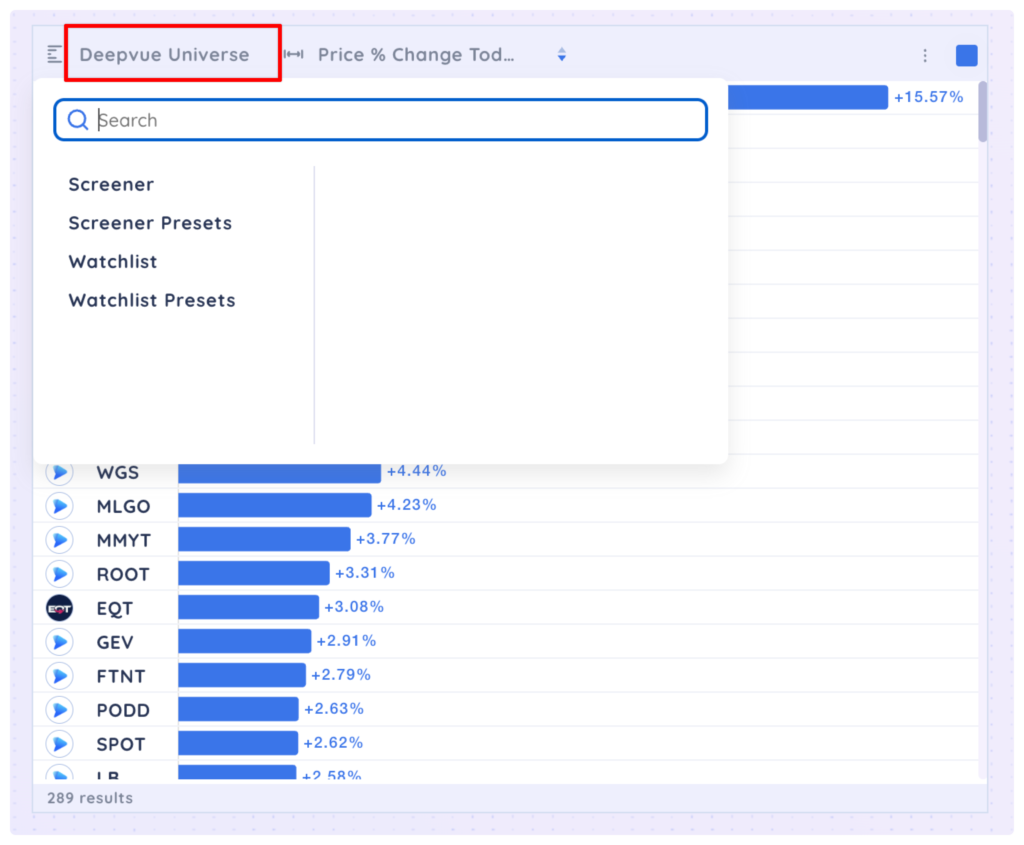This screenshot has height=845, width=1024.
Task: Click the vertical scrollbar thumb
Action: (983, 112)
